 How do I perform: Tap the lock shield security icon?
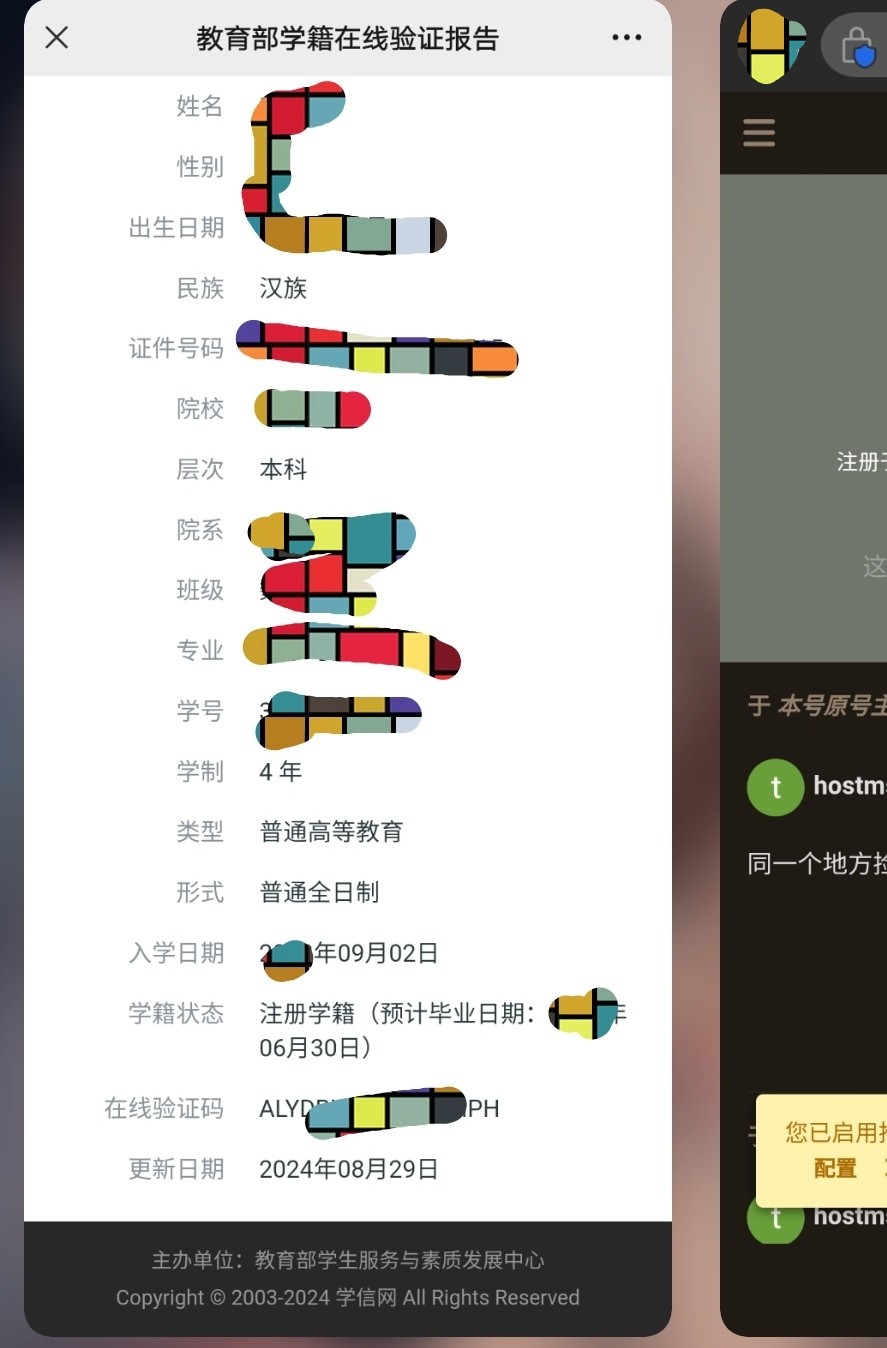pyautogui.click(x=858, y=46)
